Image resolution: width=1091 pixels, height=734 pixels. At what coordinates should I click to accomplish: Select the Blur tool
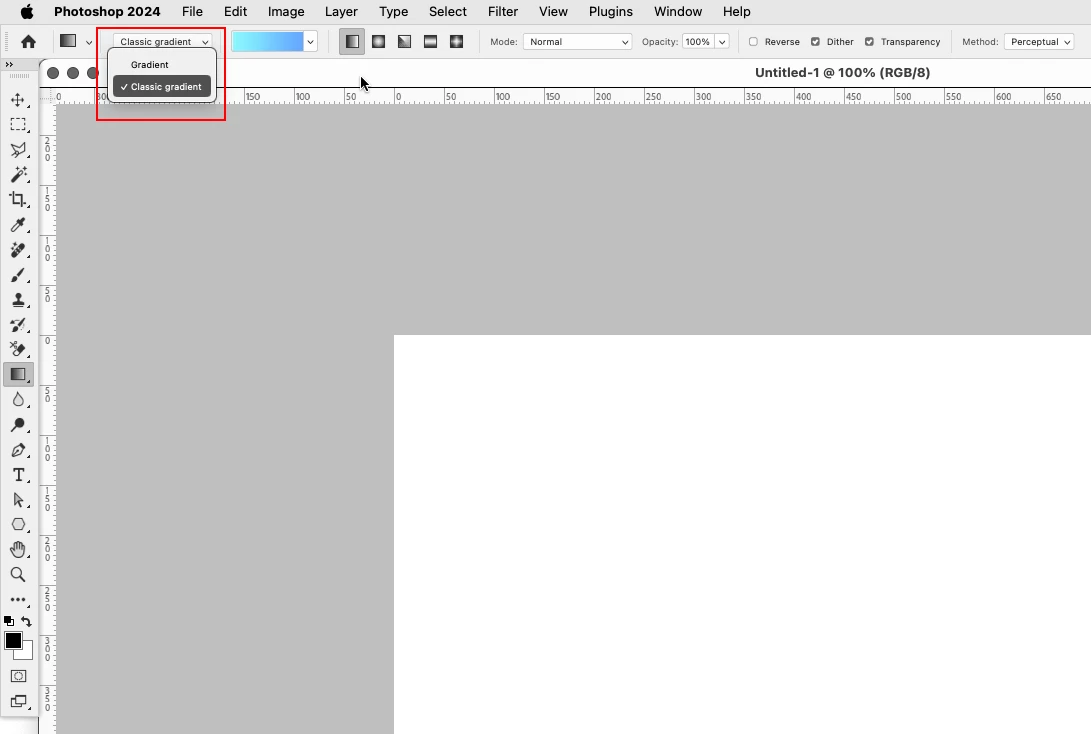click(18, 399)
